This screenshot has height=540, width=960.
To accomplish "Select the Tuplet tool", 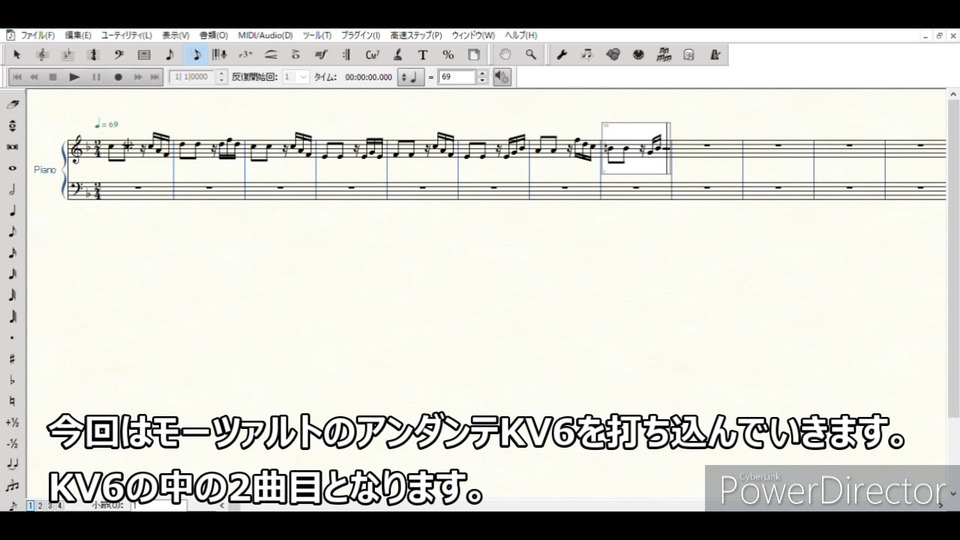I will coord(246,55).
